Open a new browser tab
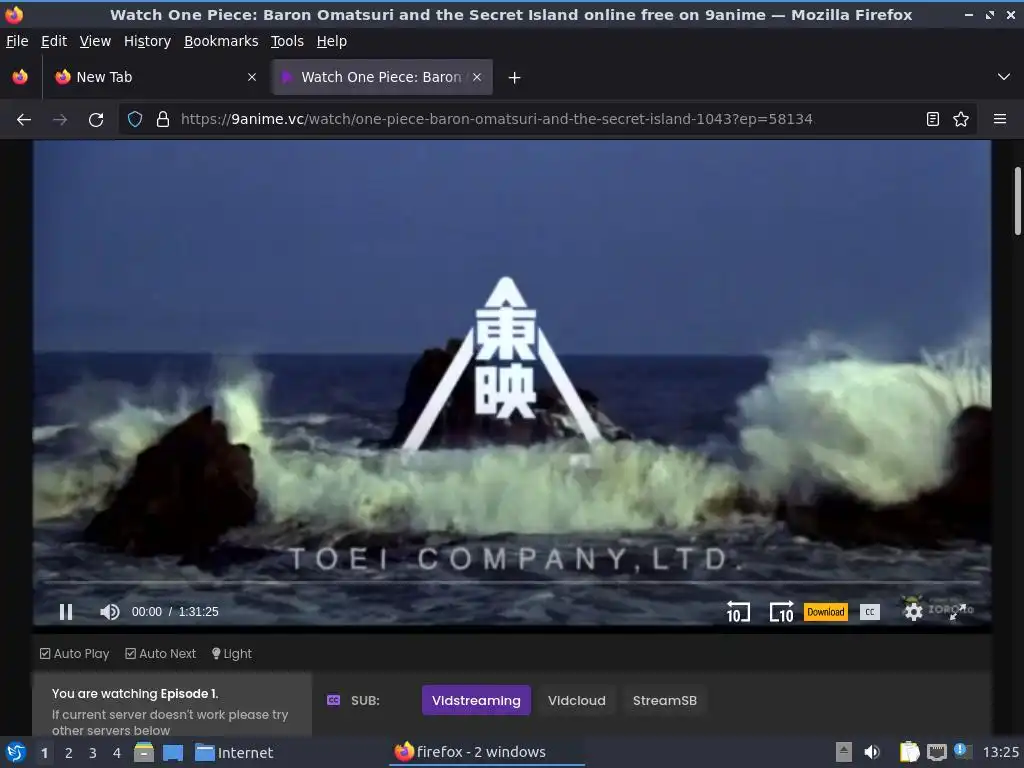The image size is (1024, 768). pyautogui.click(x=515, y=78)
